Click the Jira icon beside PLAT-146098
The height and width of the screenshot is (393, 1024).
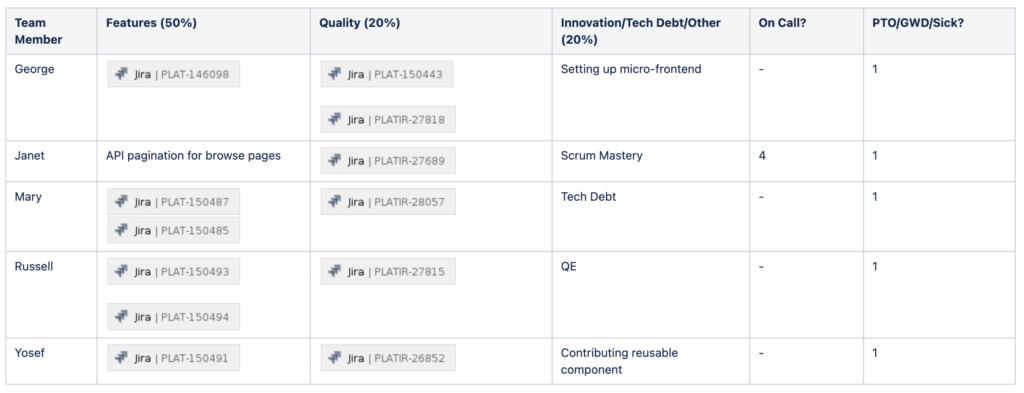(x=121, y=74)
